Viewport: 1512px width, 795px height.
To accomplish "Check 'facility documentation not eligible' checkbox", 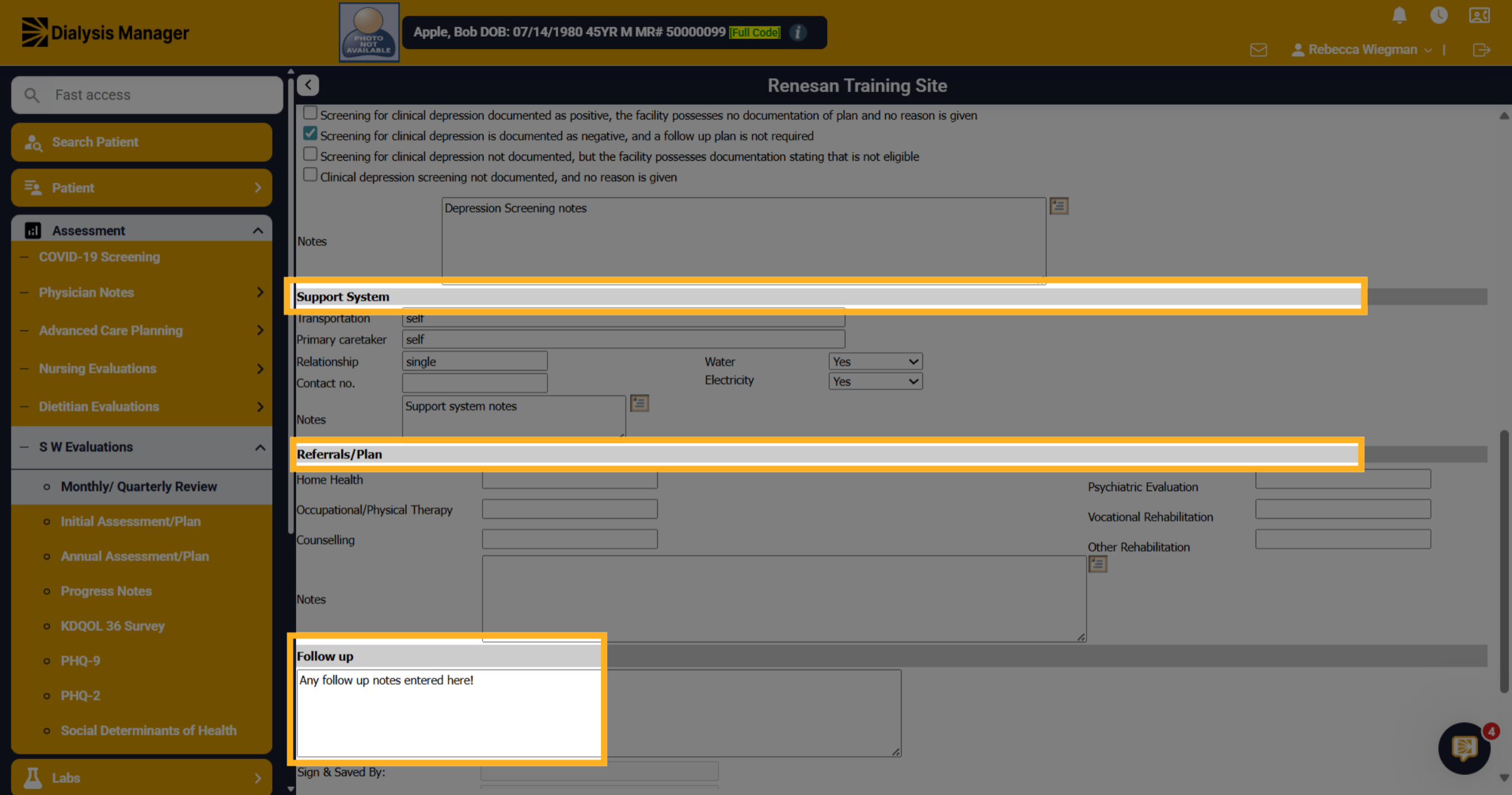I will coord(310,154).
